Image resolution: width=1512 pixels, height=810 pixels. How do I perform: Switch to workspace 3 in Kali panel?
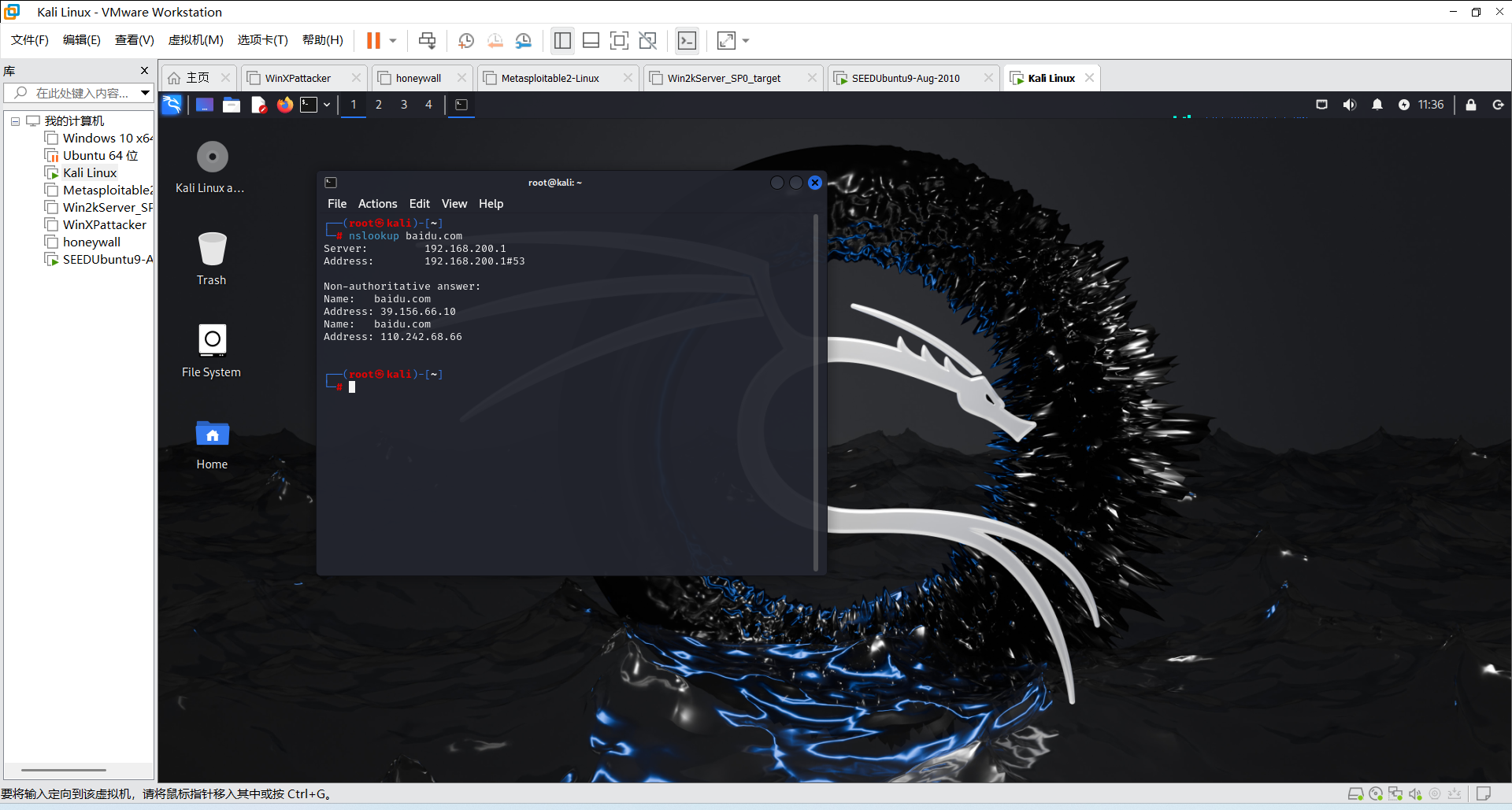point(404,105)
